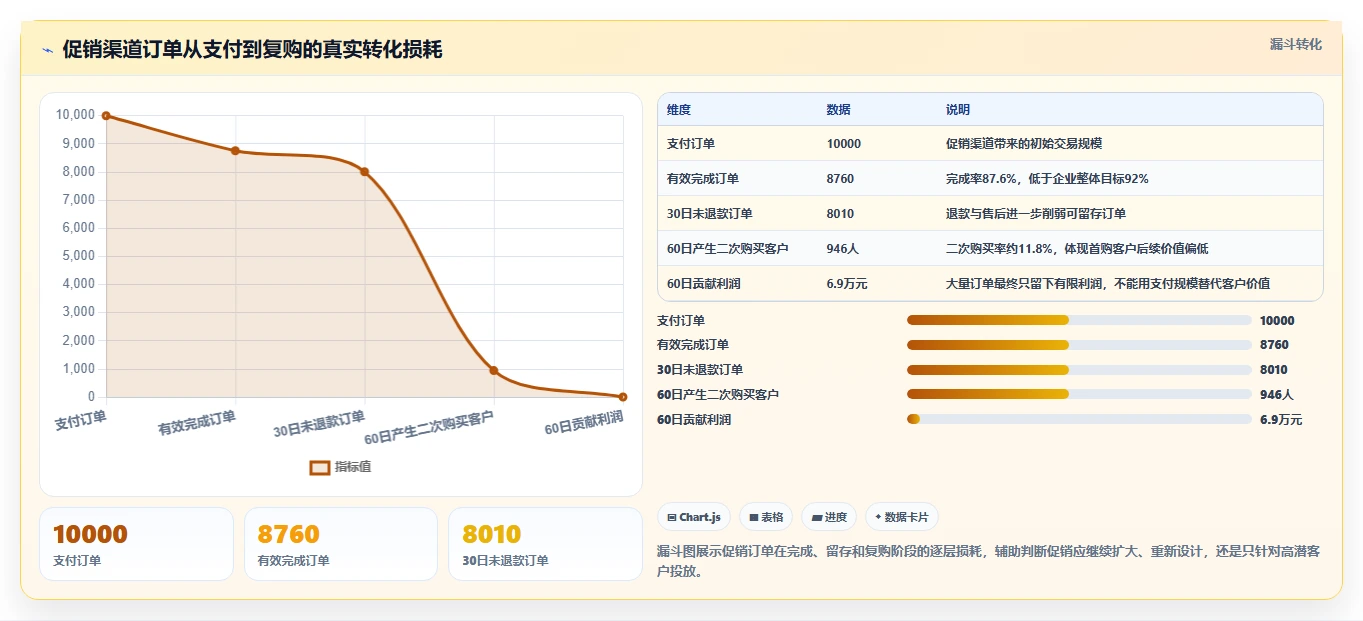Viewport: 1363px width, 621px height.
Task: Open the 8760 有效完成订单 data card
Action: (341, 544)
